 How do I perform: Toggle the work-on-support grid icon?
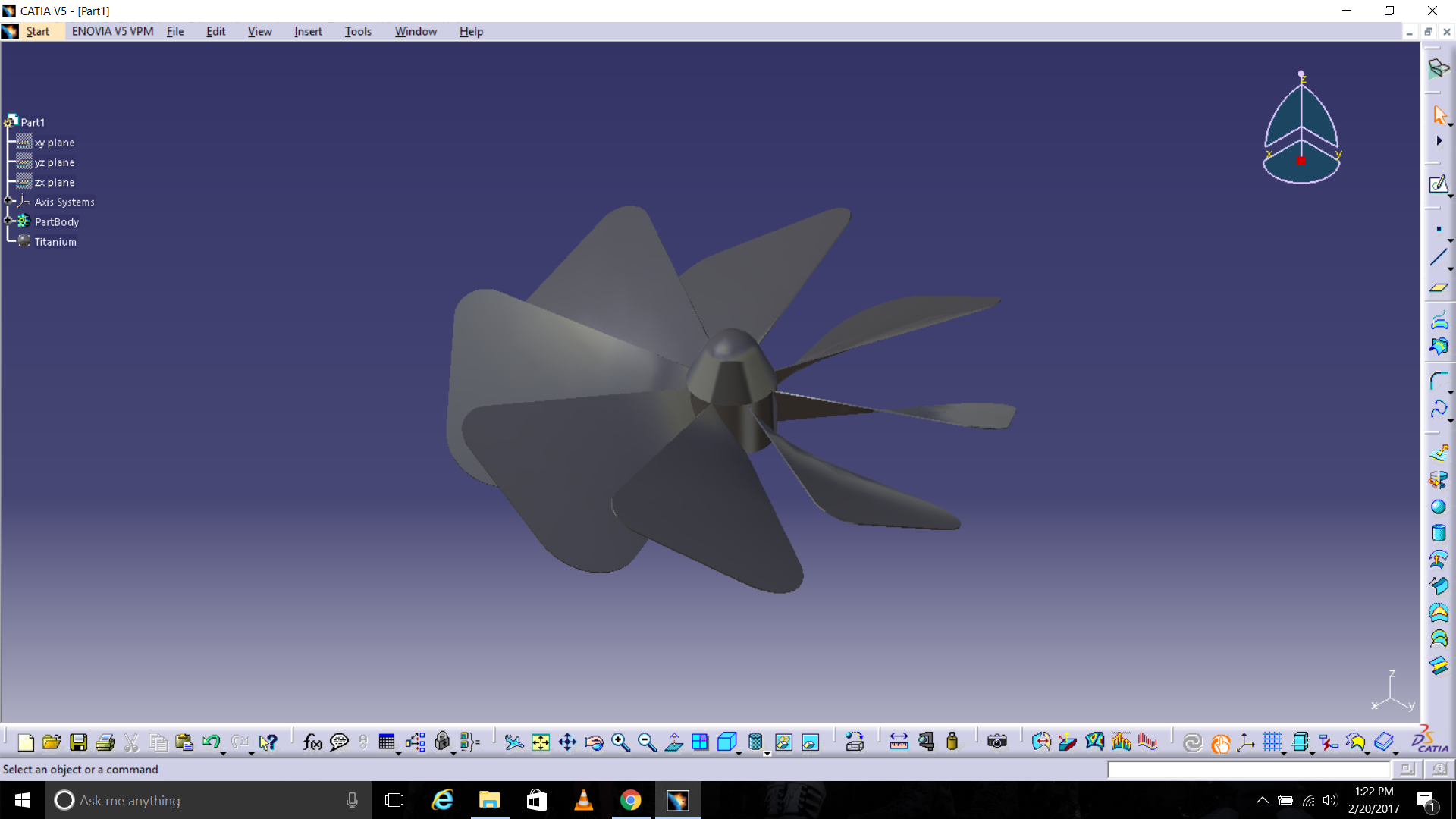tap(1272, 742)
